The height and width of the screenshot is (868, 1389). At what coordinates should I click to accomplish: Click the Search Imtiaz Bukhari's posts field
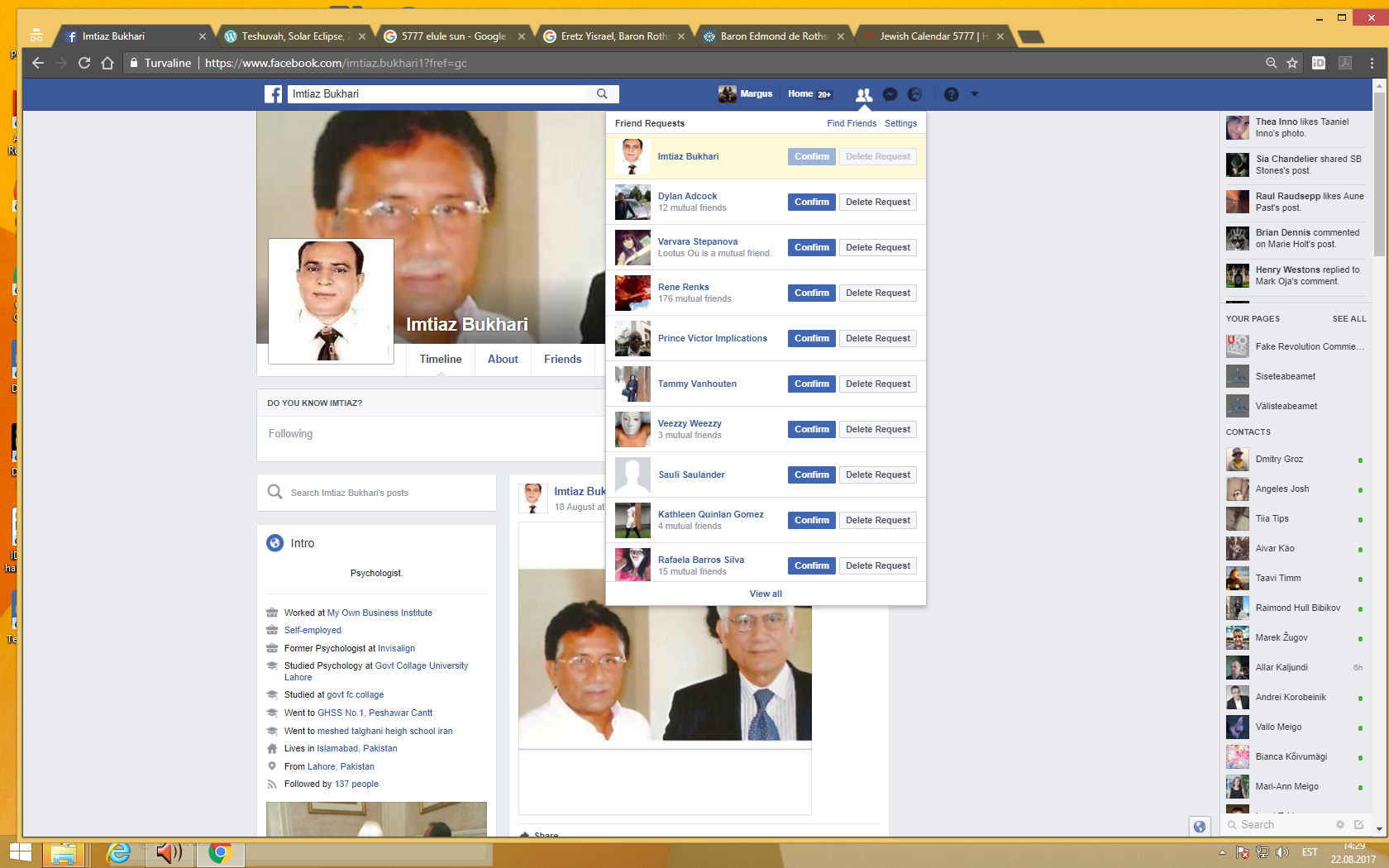377,493
